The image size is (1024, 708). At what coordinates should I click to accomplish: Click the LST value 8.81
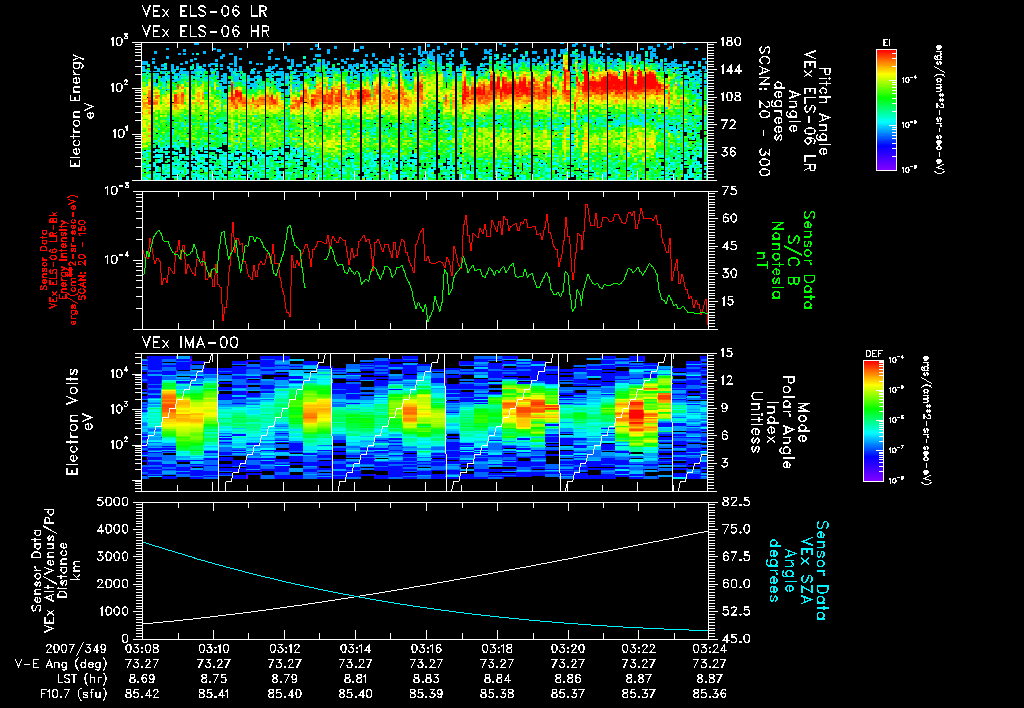355,680
